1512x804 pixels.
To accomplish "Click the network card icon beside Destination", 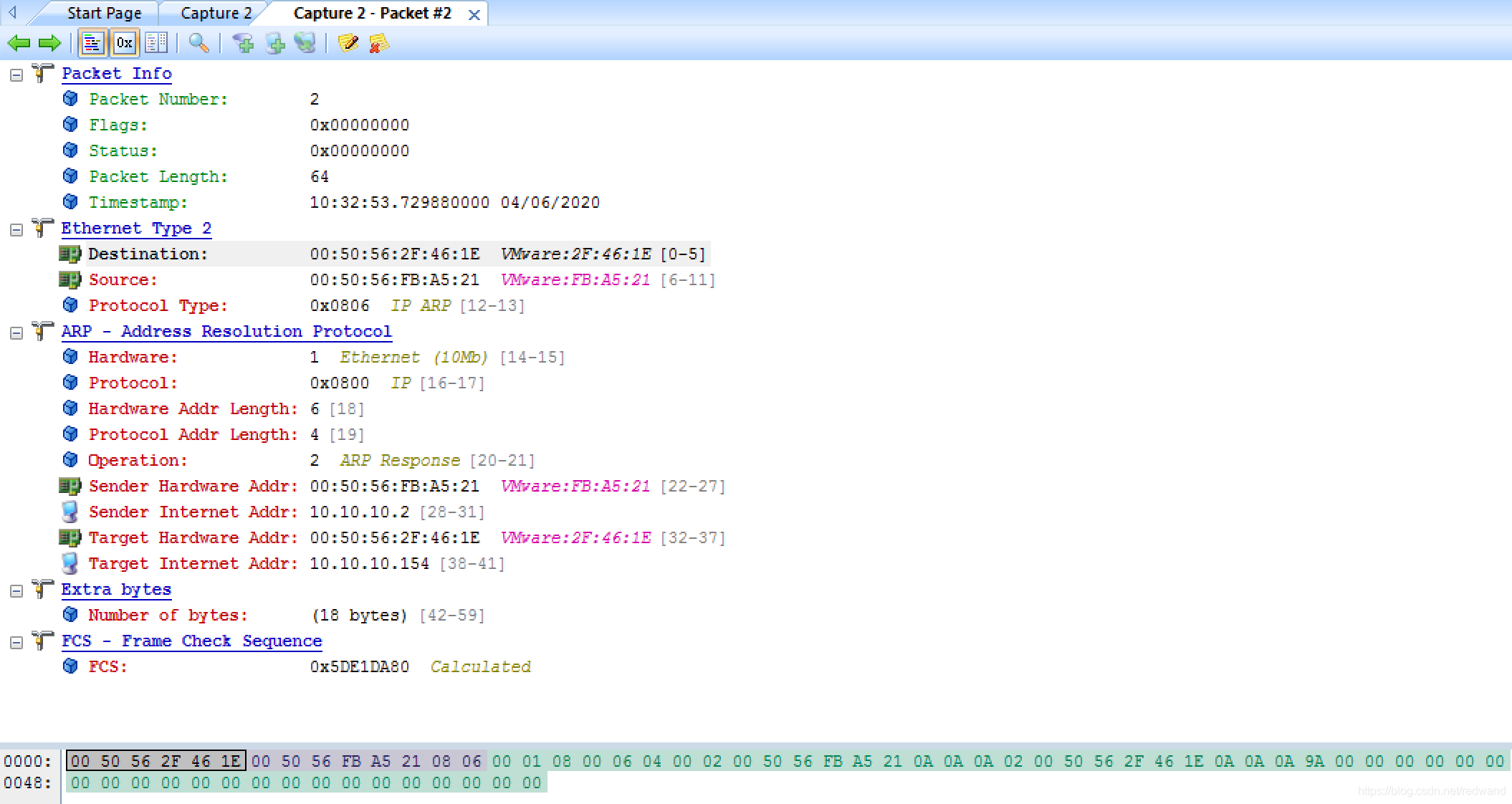I will (x=70, y=254).
